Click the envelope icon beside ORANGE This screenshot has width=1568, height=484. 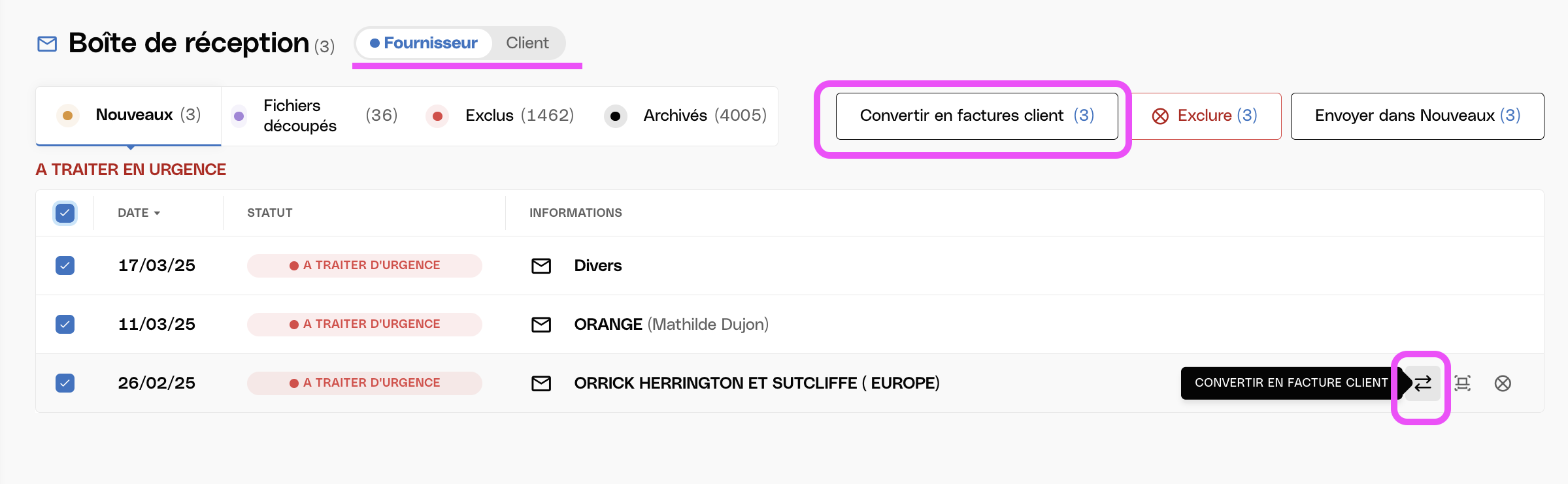[541, 325]
